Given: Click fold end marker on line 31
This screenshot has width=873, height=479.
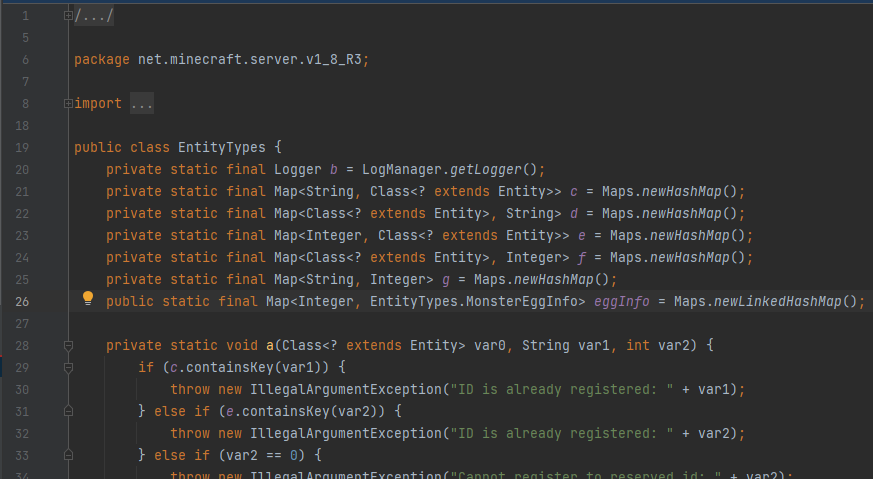Looking at the screenshot, I should click(x=68, y=411).
